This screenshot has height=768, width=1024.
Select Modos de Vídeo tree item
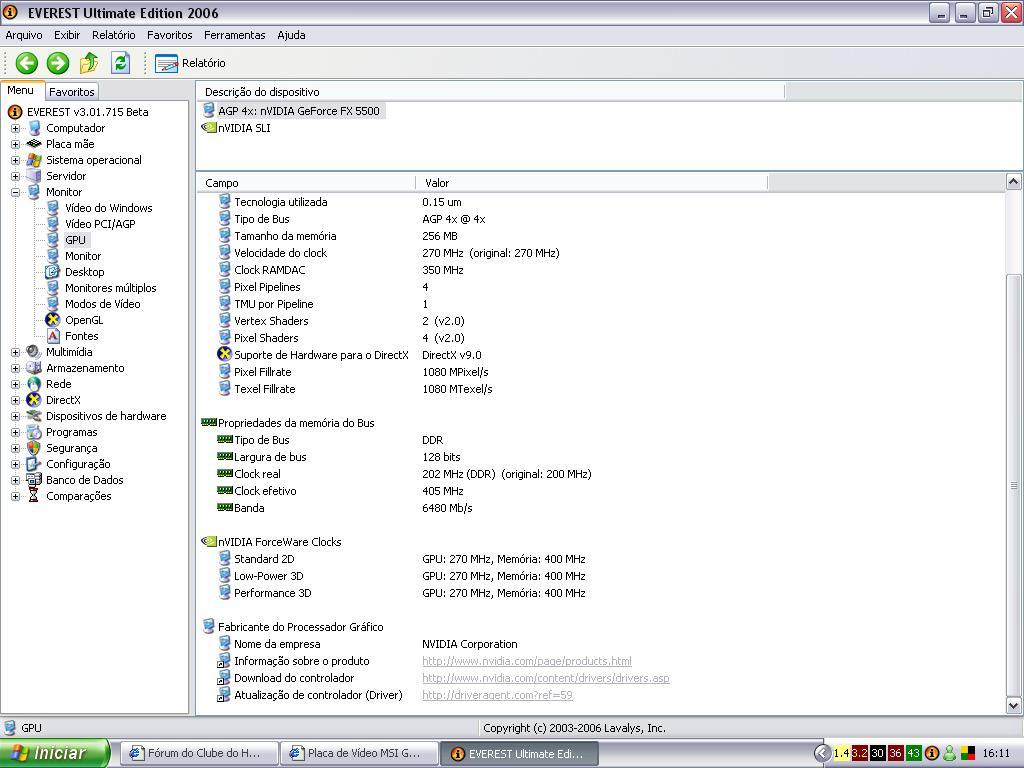coord(103,304)
